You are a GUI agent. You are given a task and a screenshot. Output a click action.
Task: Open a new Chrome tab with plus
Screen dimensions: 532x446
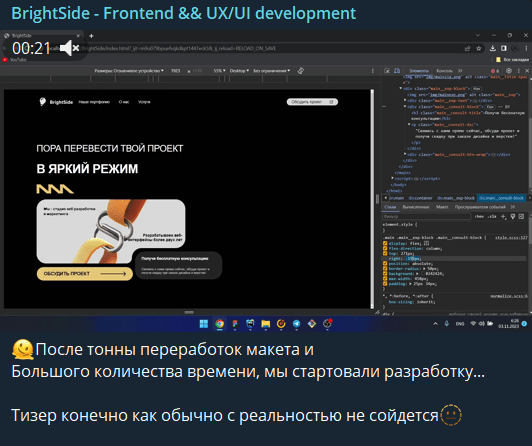point(91,36)
